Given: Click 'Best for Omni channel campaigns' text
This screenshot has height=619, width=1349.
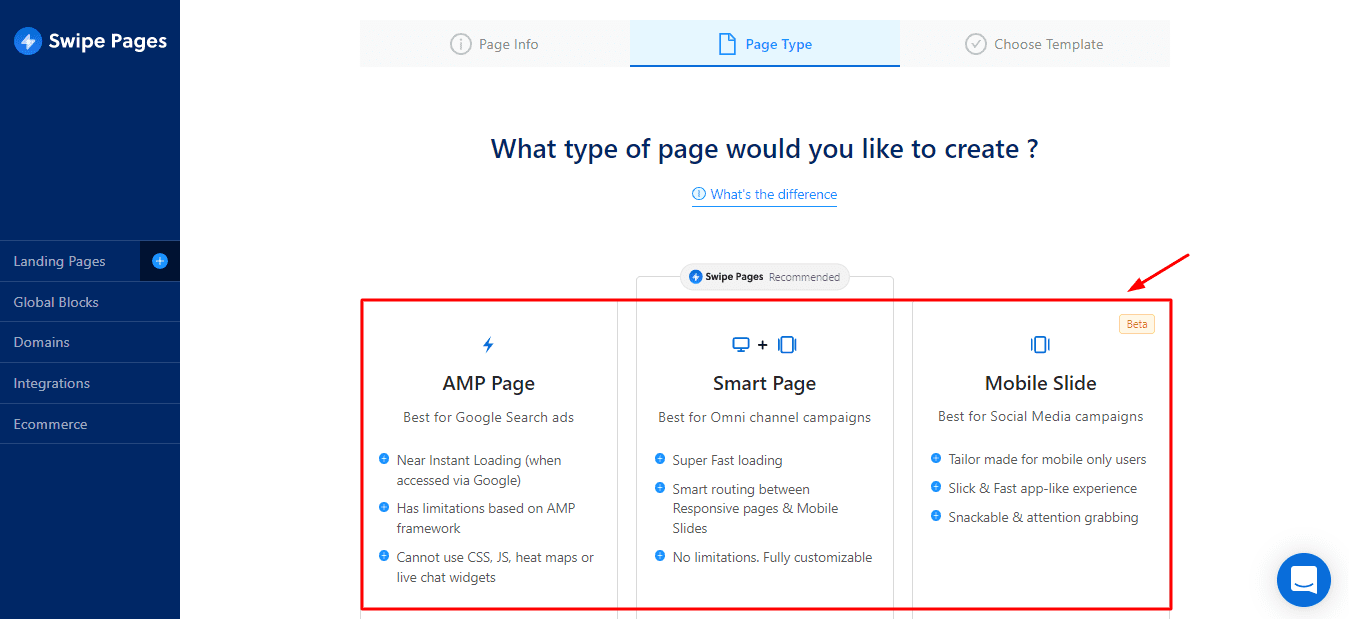Looking at the screenshot, I should 764,417.
